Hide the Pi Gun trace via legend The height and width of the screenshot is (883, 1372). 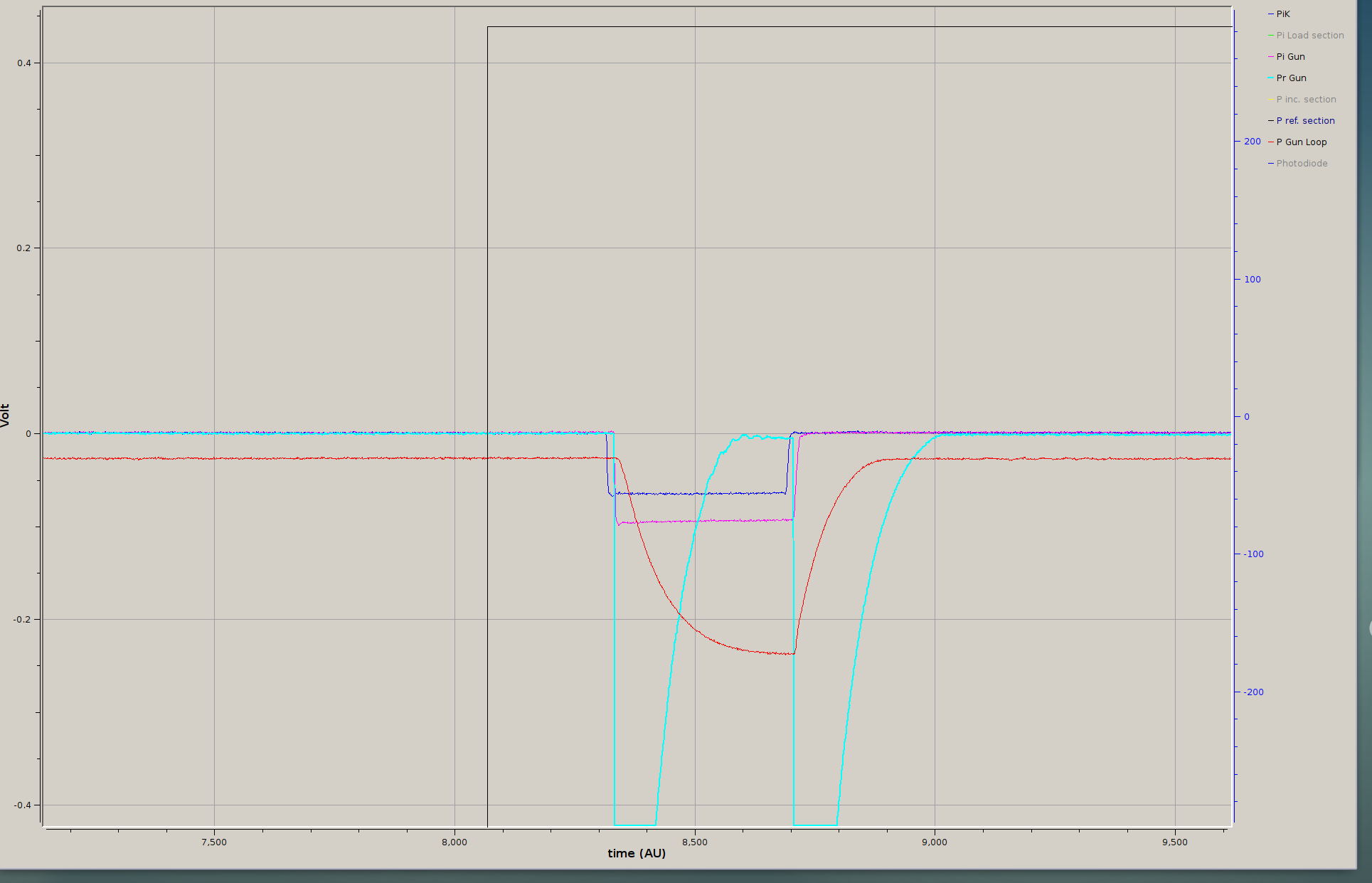[x=1290, y=57]
